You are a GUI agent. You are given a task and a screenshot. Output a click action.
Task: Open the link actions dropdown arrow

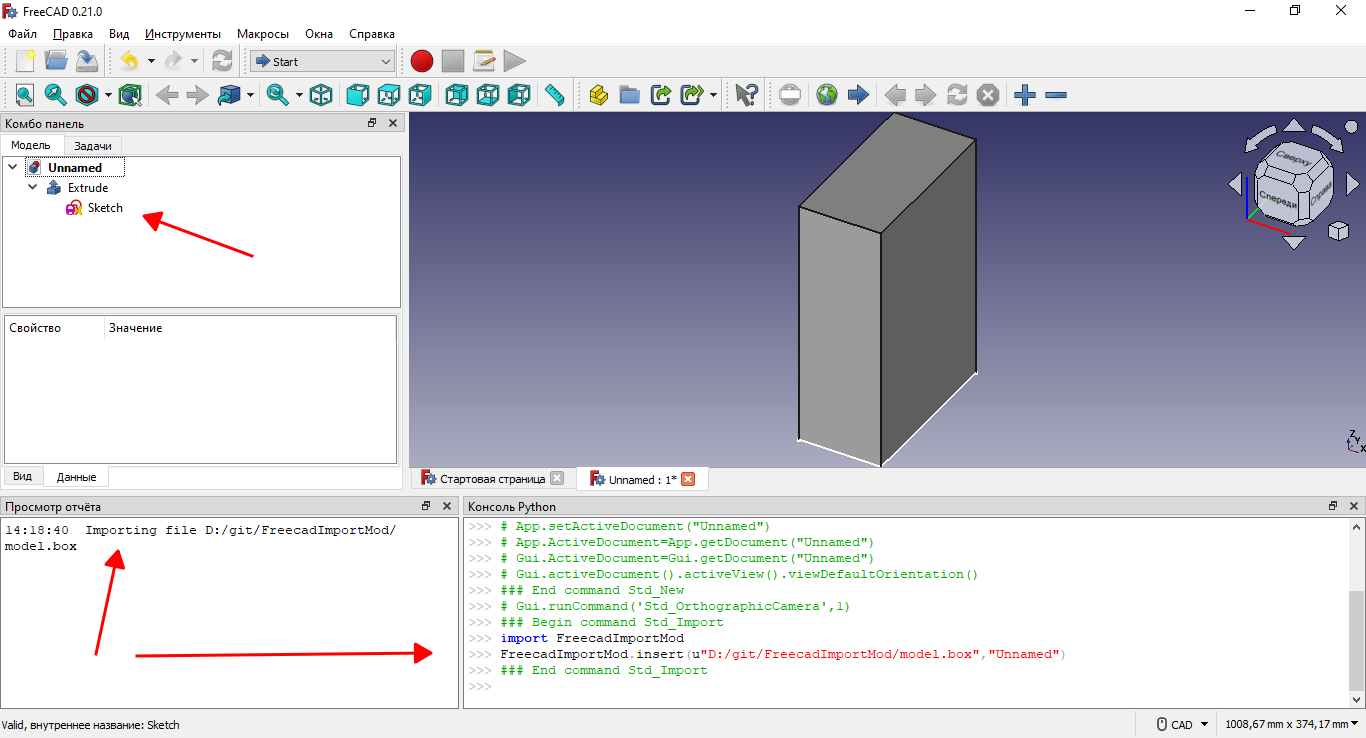tap(713, 95)
